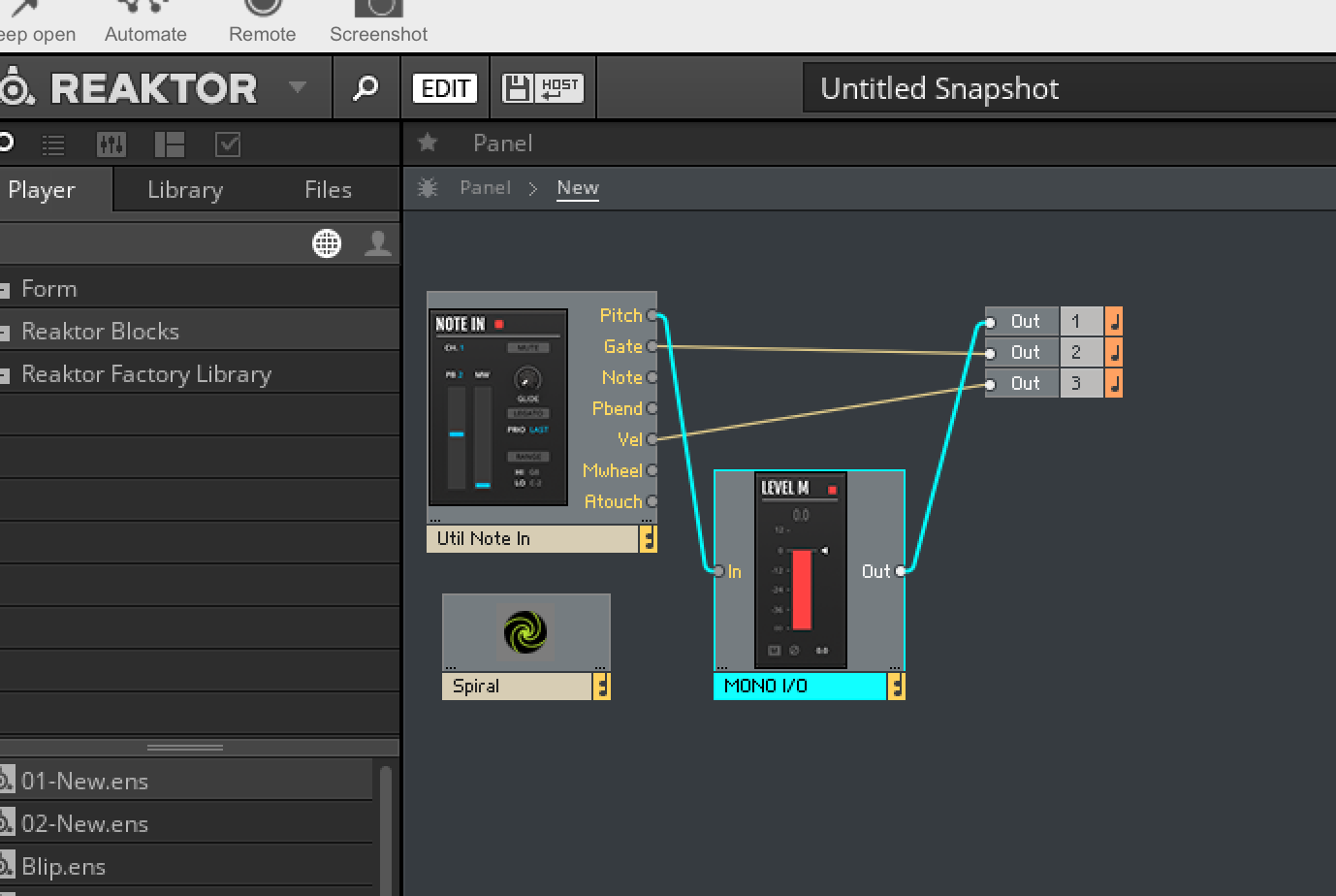Toggle the checkmark icon in sidebar toolbar

(x=228, y=145)
